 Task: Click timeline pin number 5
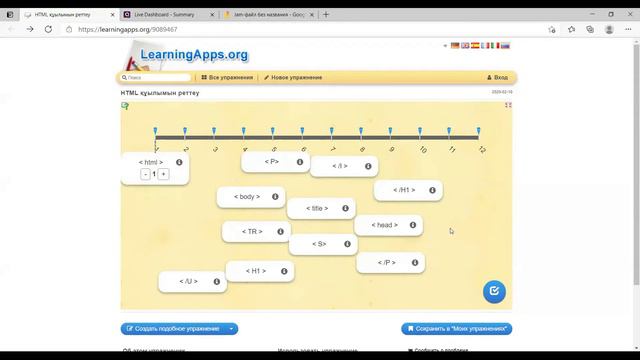click(273, 131)
